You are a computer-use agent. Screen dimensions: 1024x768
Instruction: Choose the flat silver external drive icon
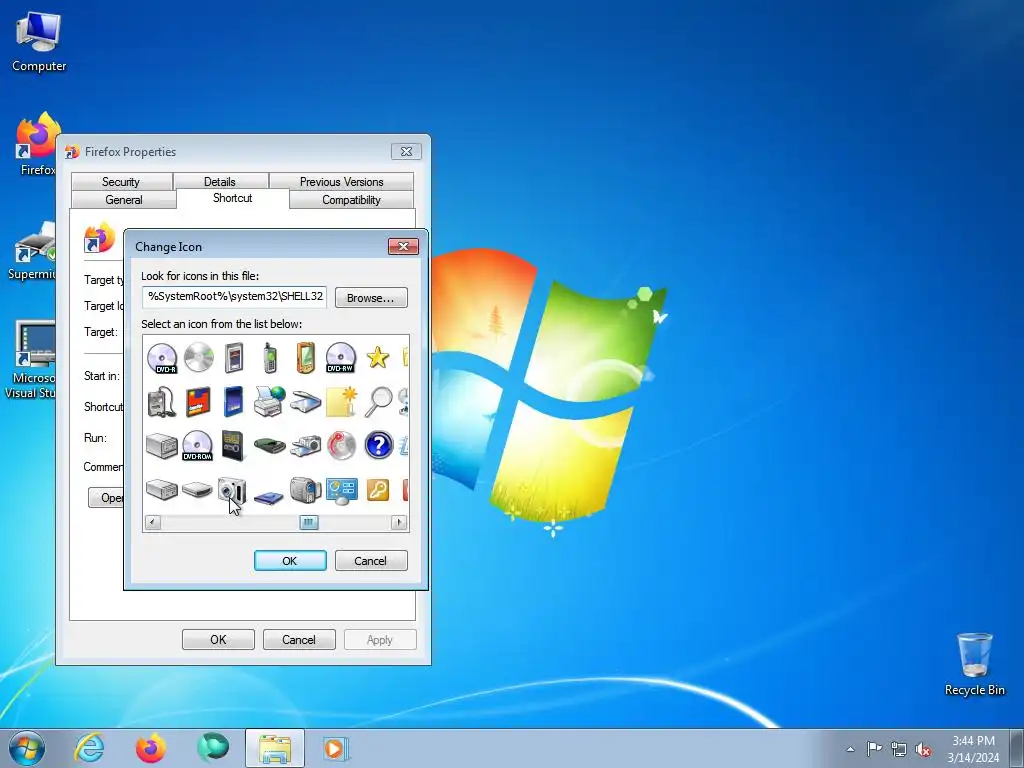click(197, 489)
